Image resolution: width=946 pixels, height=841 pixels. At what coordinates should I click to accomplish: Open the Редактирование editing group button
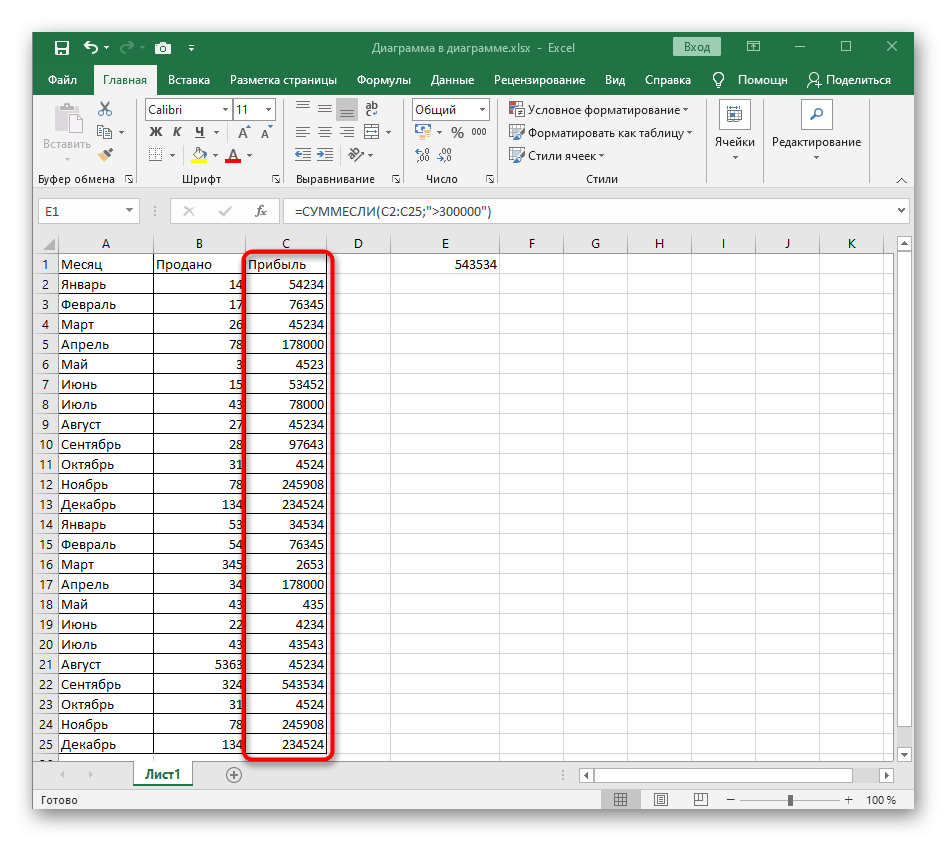(x=816, y=131)
